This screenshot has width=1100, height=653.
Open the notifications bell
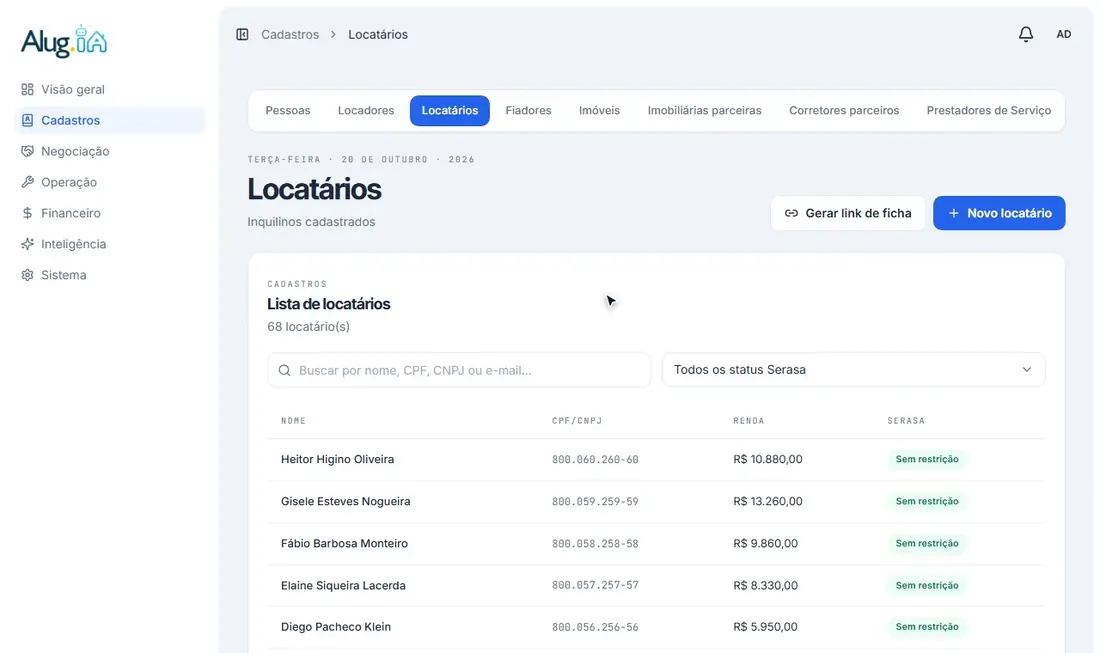tap(1026, 34)
